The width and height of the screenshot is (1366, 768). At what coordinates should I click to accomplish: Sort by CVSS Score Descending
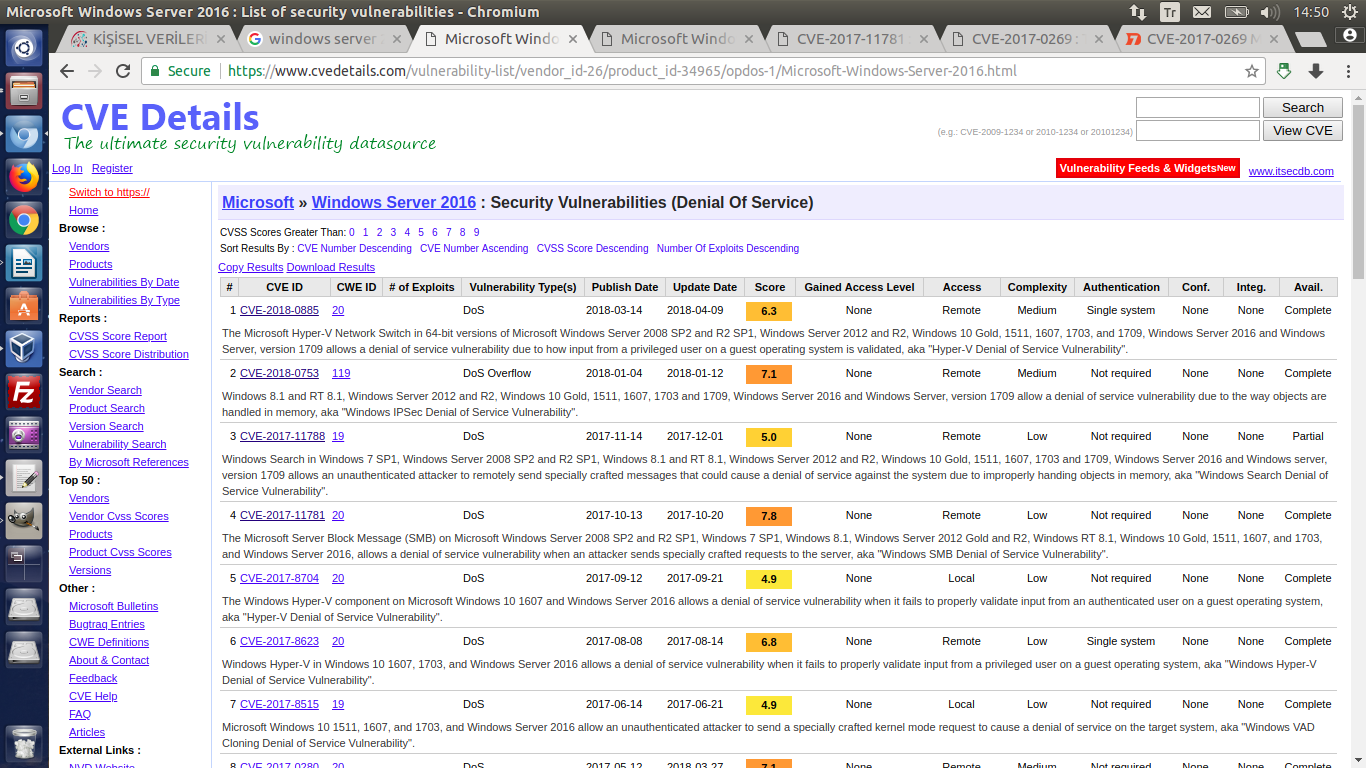592,248
